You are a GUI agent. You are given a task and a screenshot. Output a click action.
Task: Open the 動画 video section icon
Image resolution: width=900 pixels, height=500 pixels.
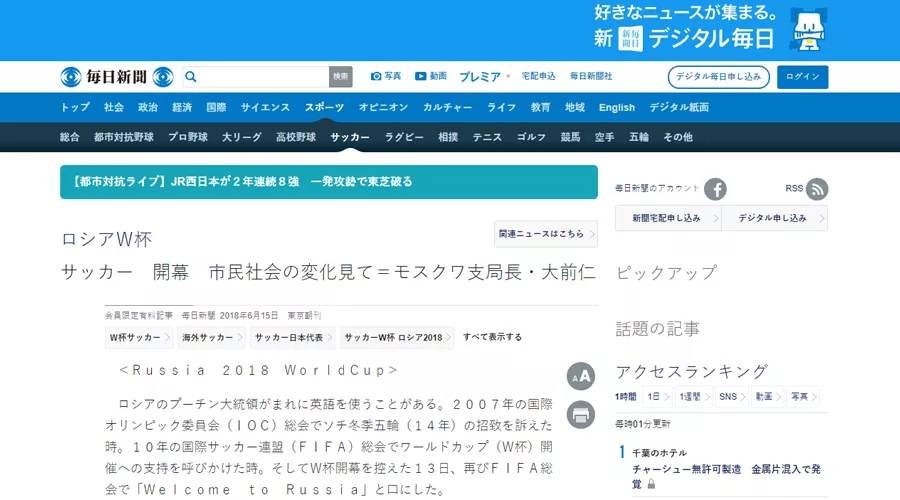click(421, 77)
